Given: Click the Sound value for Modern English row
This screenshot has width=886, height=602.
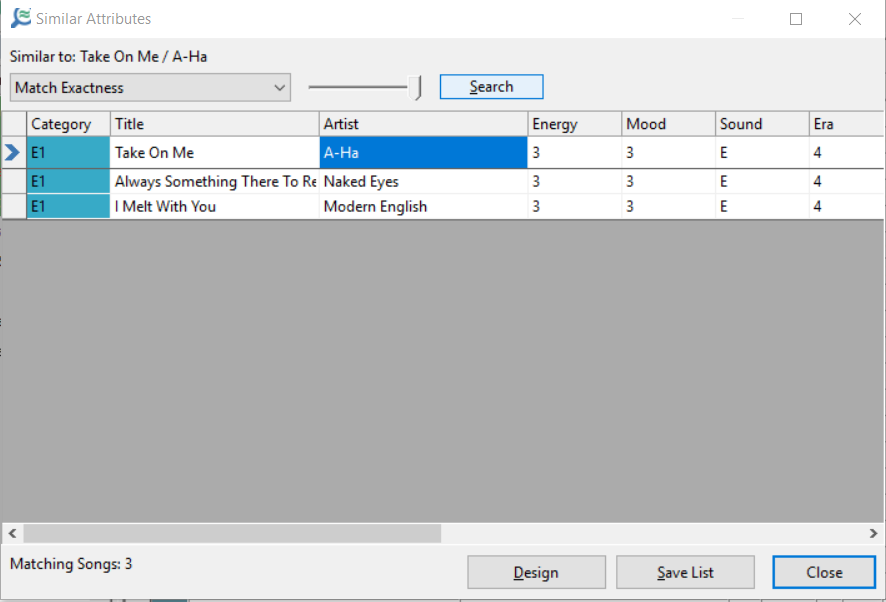Looking at the screenshot, I should [762, 206].
